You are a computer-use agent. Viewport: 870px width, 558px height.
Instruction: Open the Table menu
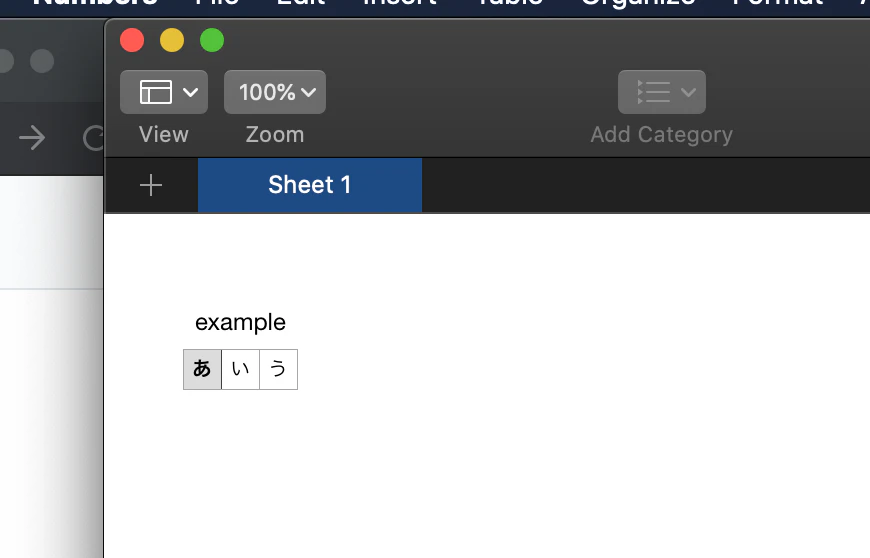click(508, 3)
